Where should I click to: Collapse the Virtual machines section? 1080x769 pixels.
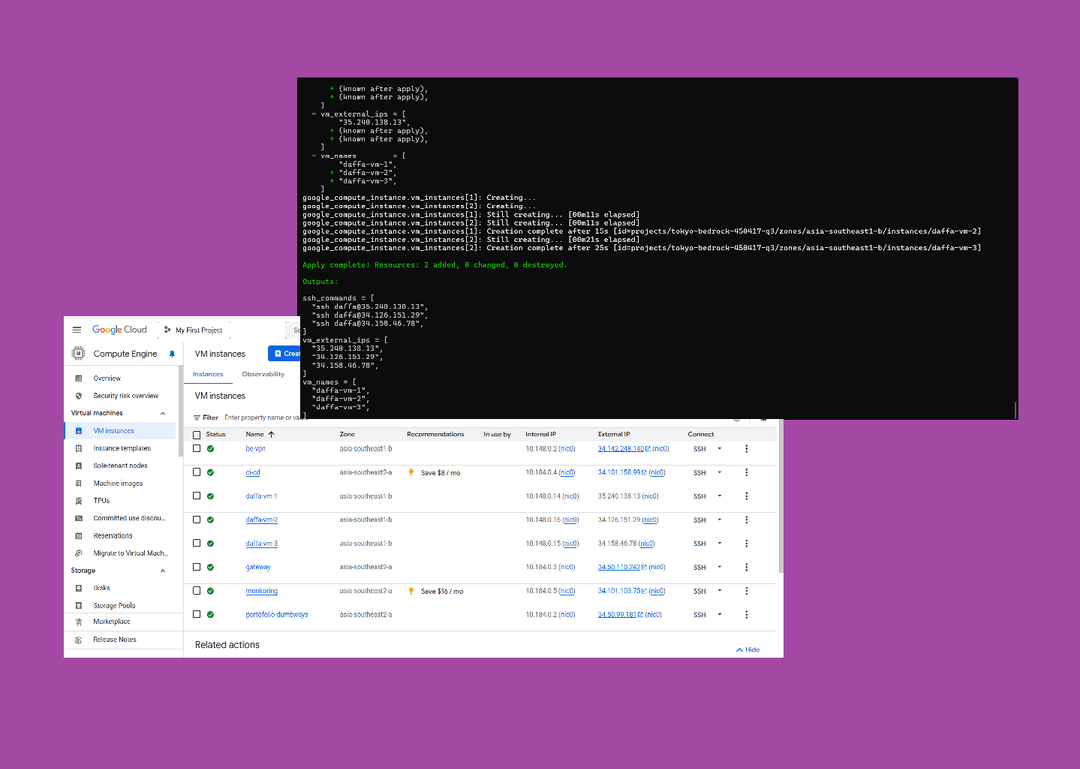(163, 412)
